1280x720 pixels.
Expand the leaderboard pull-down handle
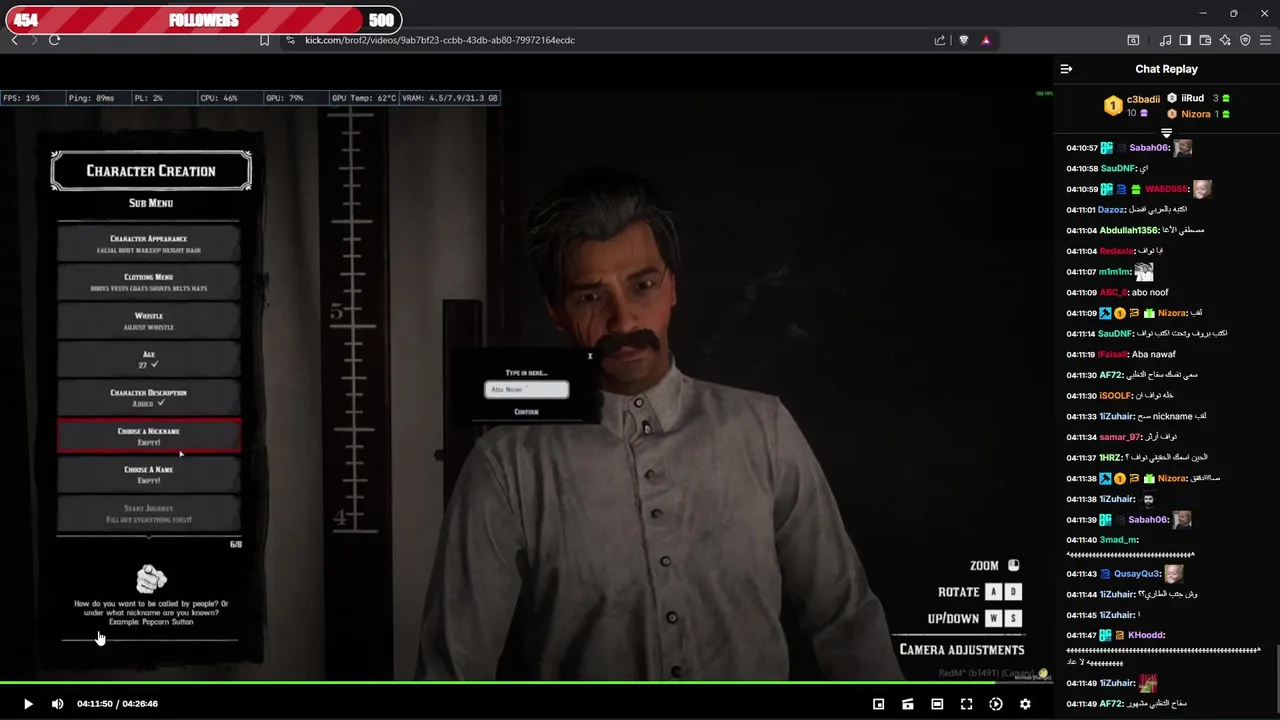(x=1166, y=133)
